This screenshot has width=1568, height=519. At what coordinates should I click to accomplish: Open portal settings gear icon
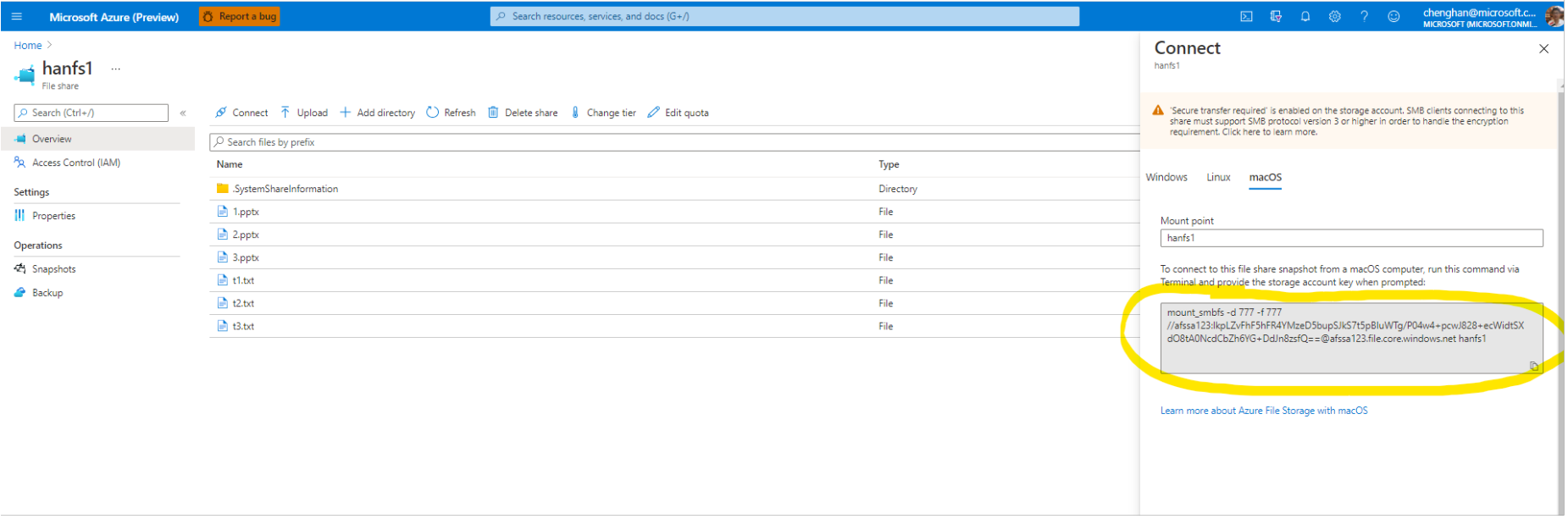[x=1335, y=16]
